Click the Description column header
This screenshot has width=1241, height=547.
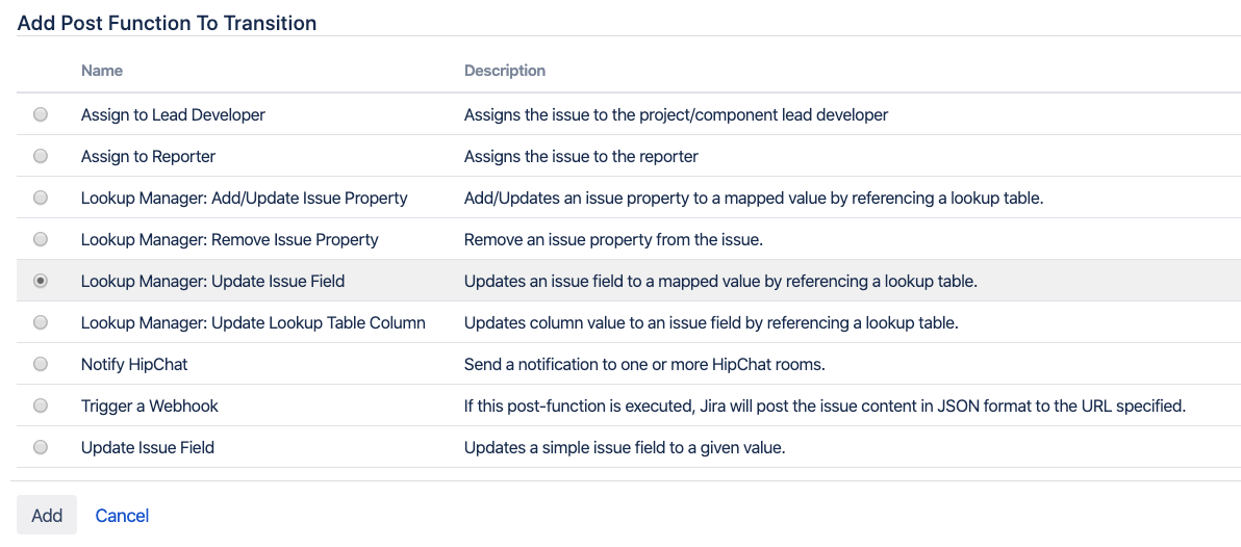pyautogui.click(x=505, y=71)
